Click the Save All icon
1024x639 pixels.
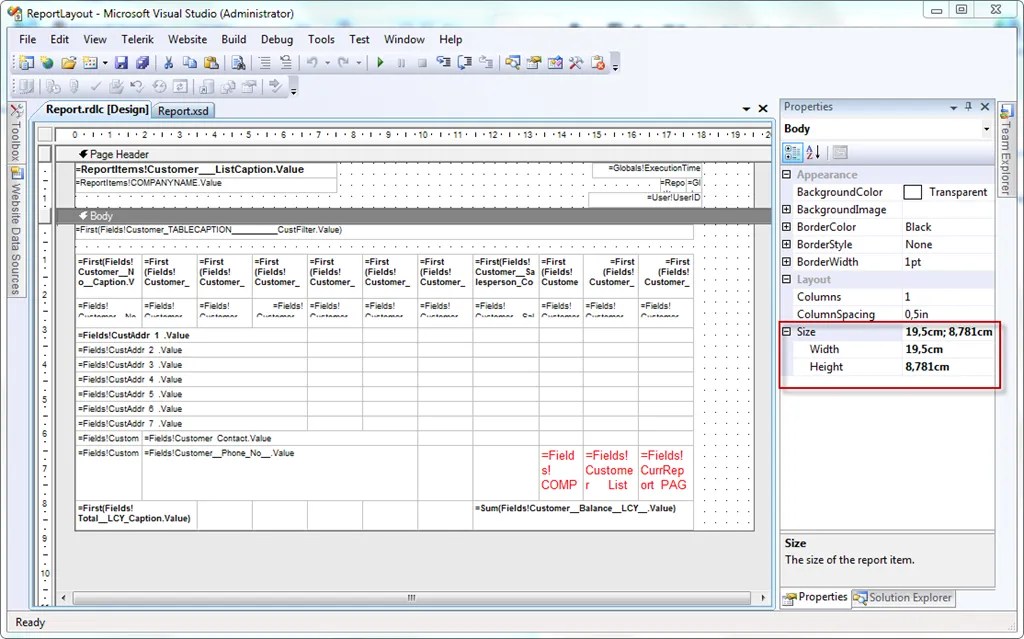[x=142, y=63]
